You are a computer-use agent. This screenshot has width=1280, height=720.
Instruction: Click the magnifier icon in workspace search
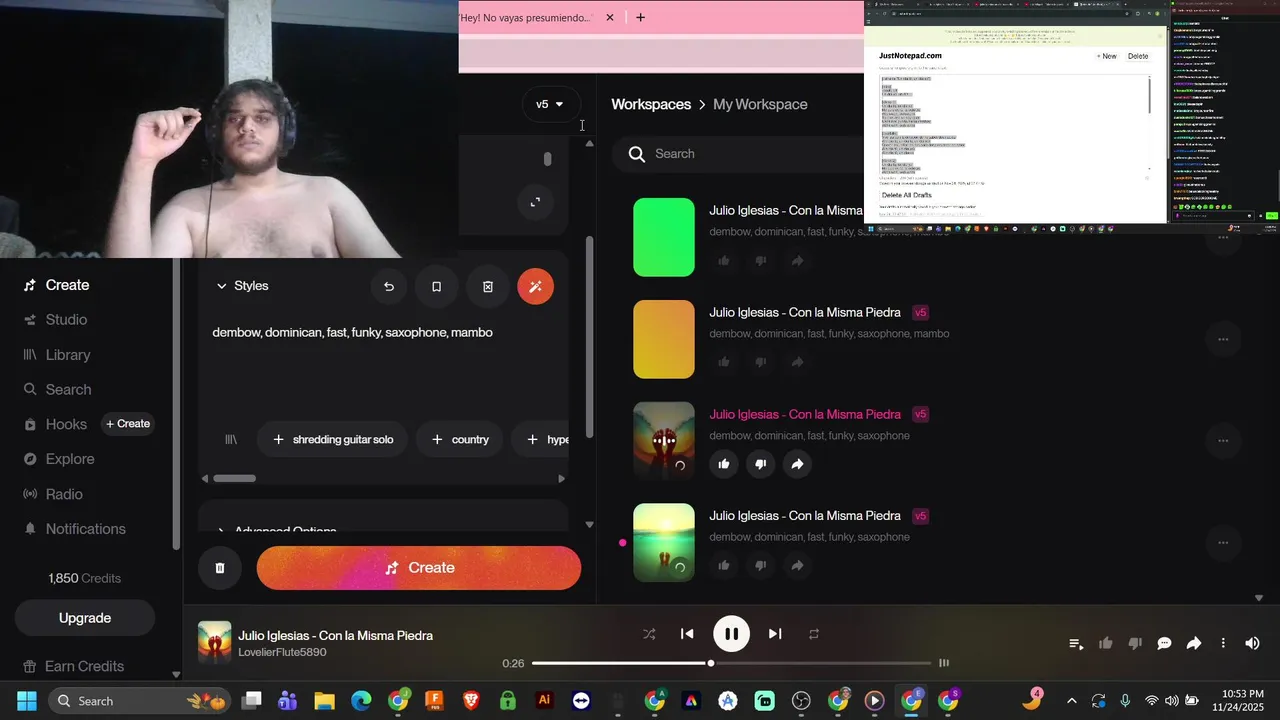click(636, 154)
